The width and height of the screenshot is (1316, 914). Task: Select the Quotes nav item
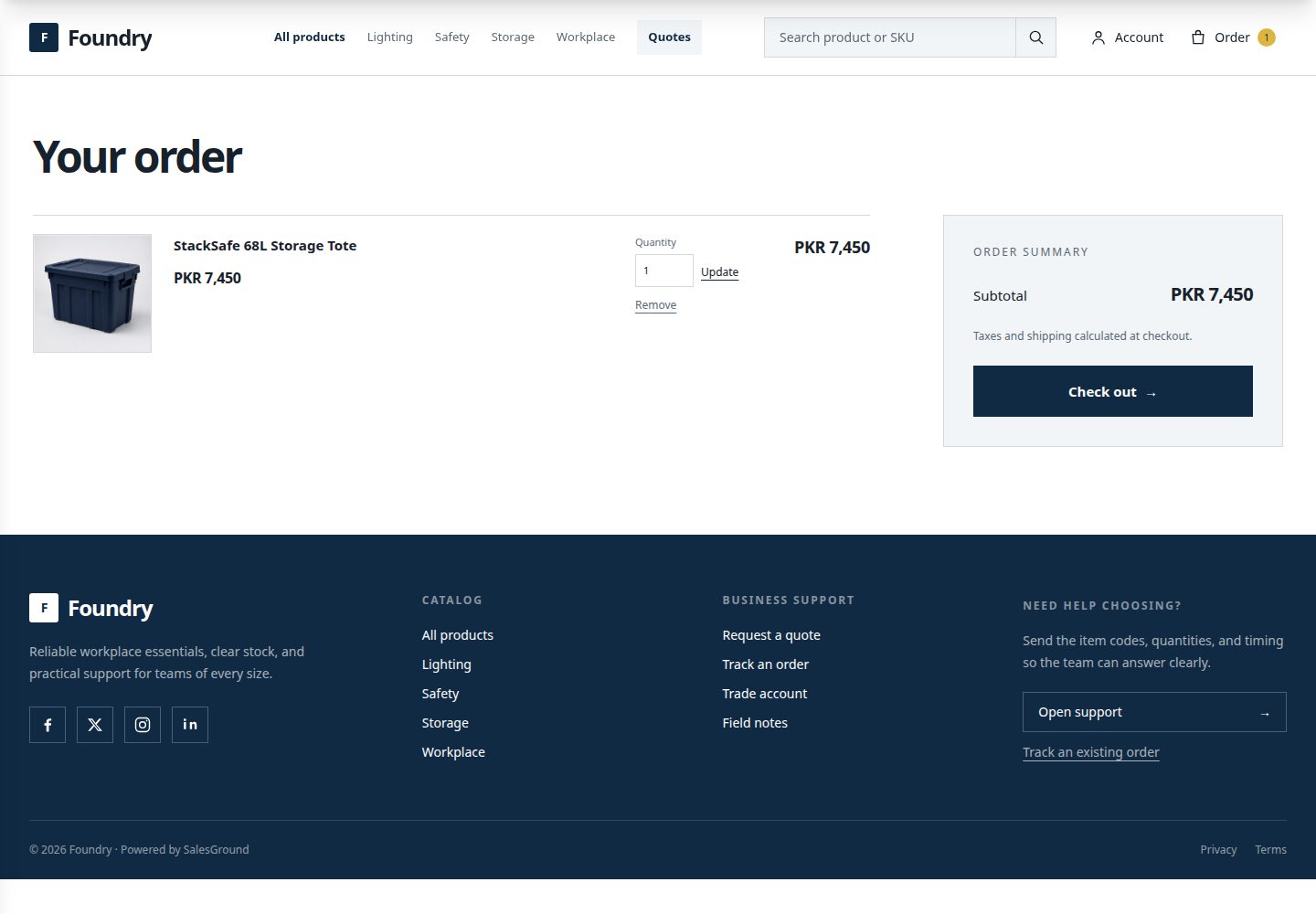click(669, 37)
